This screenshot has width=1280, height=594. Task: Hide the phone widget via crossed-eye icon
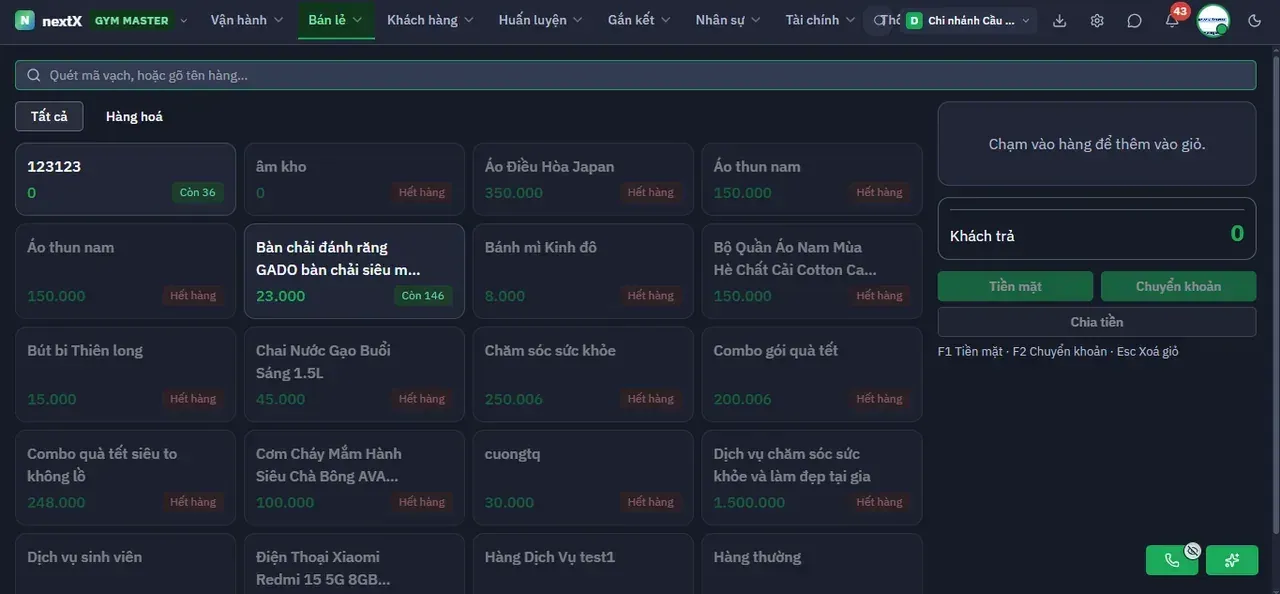1192,550
